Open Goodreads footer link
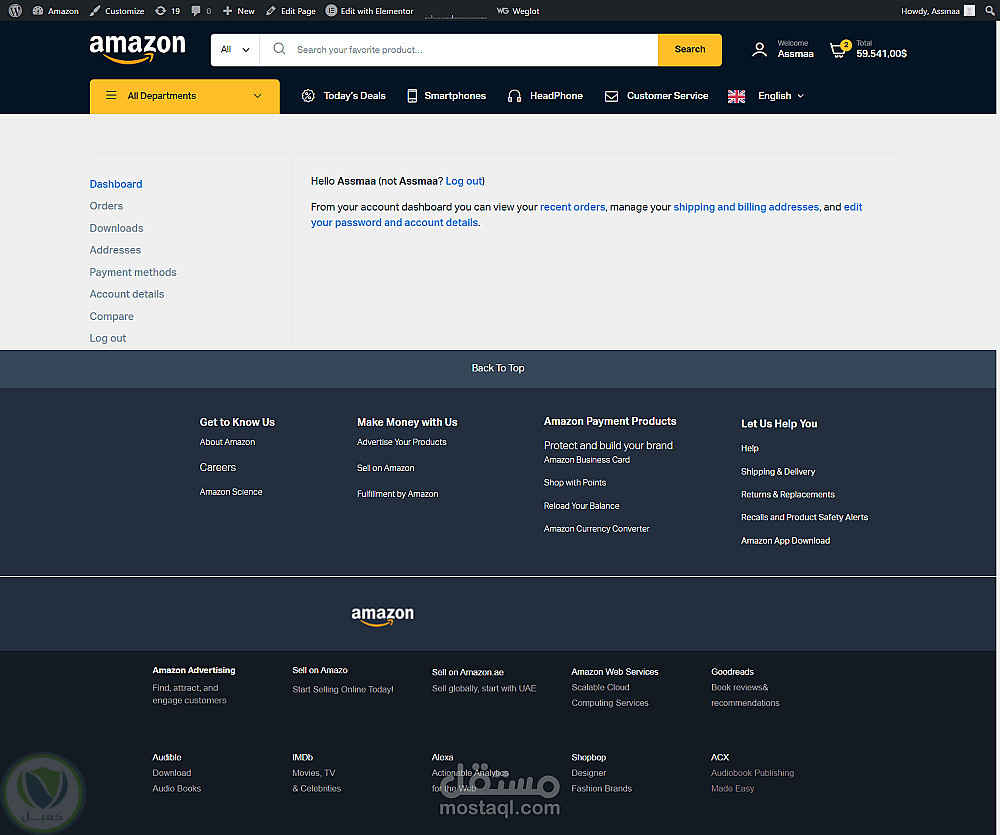Viewport: 1000px width, 835px height. [732, 672]
